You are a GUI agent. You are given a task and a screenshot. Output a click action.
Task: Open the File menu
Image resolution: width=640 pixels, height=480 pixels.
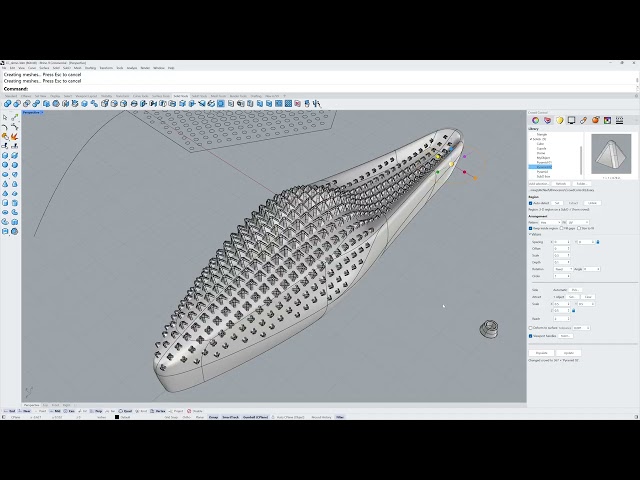coord(4,68)
